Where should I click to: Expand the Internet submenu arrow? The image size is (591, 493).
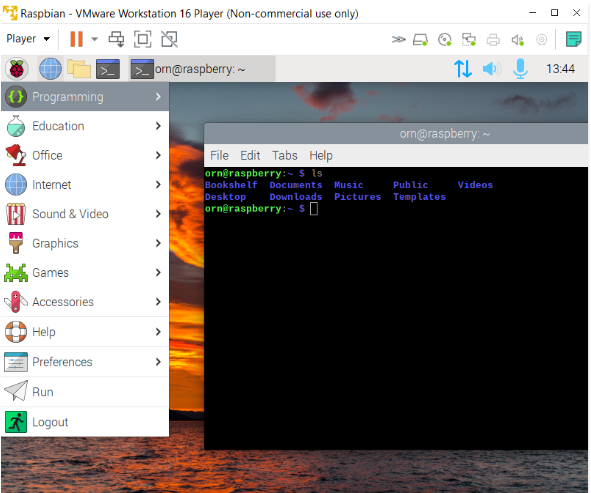(x=158, y=185)
